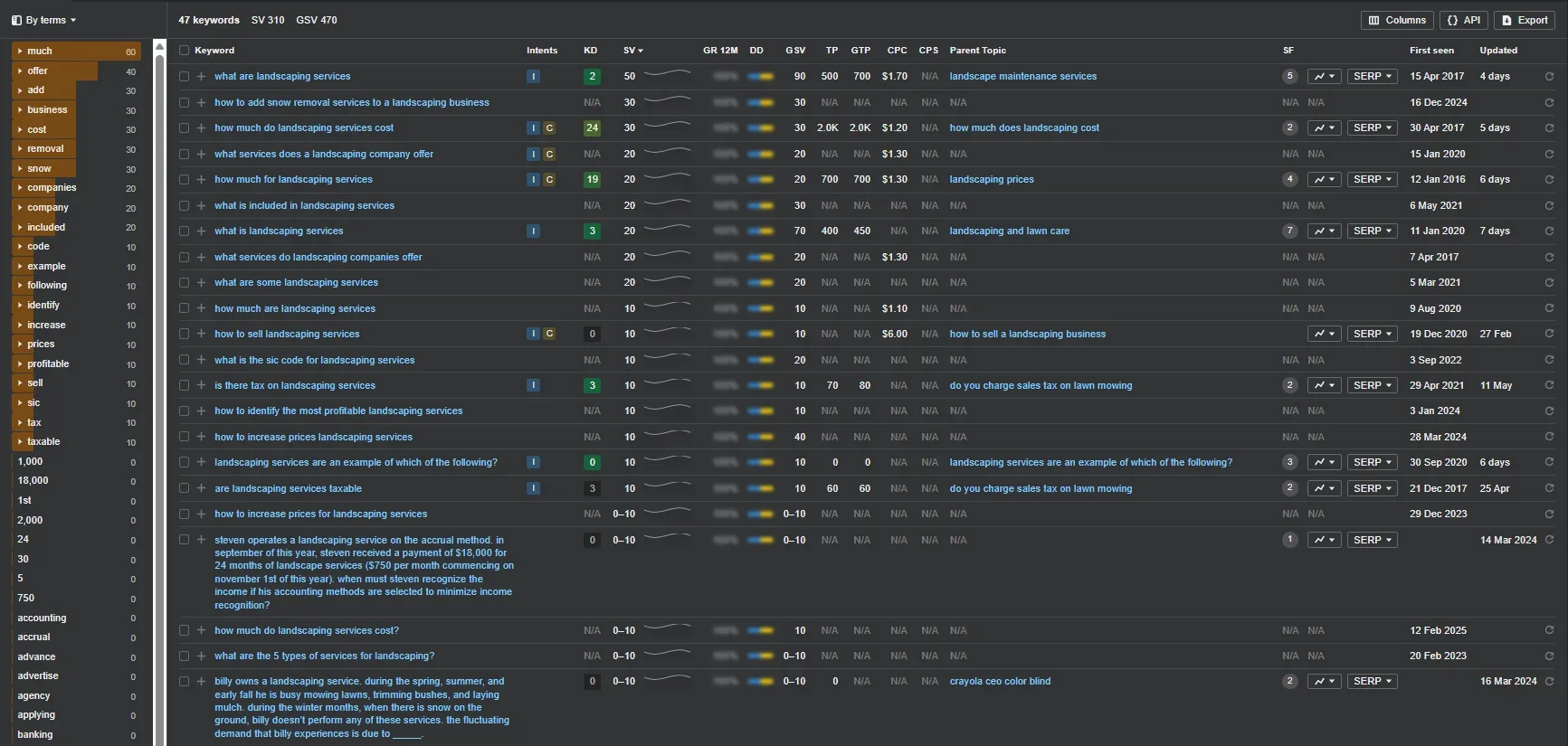Open the trend chart icon for 'what is landscaping services'
The width and height of the screenshot is (1568, 746).
(1324, 231)
